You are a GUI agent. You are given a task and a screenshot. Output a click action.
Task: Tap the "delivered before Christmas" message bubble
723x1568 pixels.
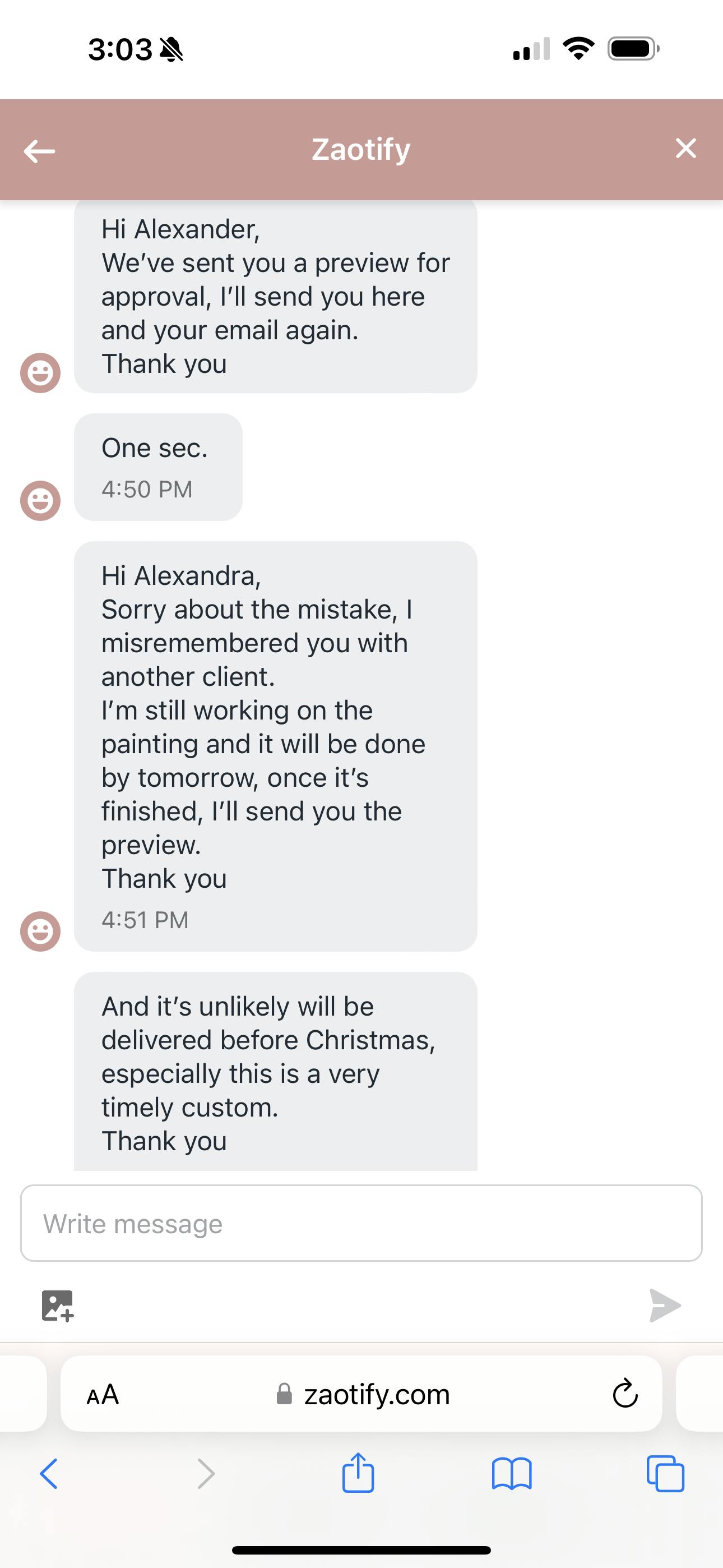(x=275, y=1071)
